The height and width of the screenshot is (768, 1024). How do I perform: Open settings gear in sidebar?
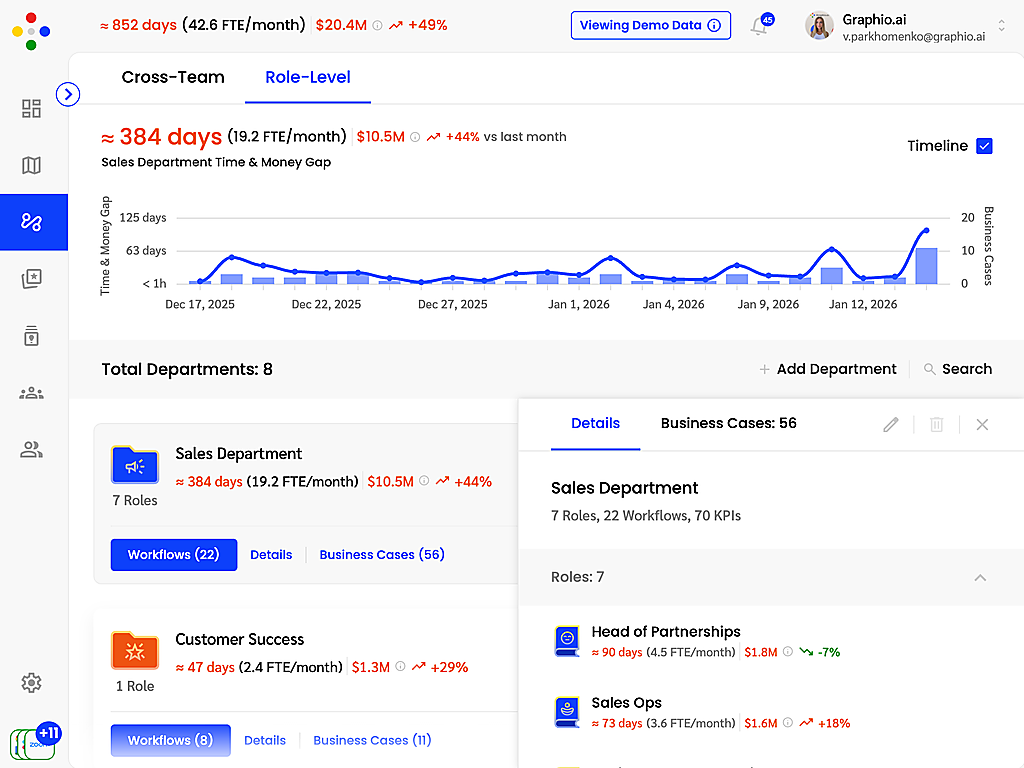(x=31, y=683)
